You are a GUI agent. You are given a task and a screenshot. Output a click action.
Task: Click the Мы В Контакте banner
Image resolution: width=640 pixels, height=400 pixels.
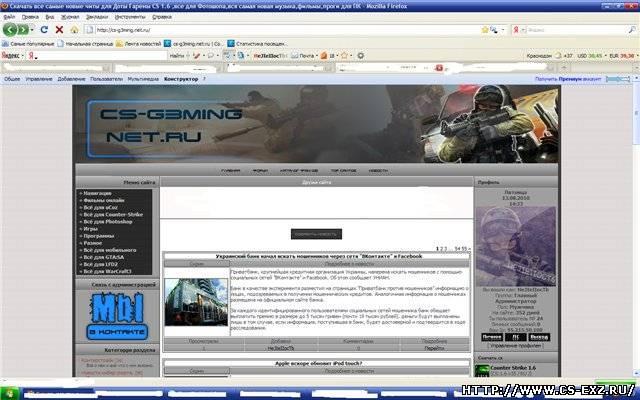pyautogui.click(x=117, y=316)
